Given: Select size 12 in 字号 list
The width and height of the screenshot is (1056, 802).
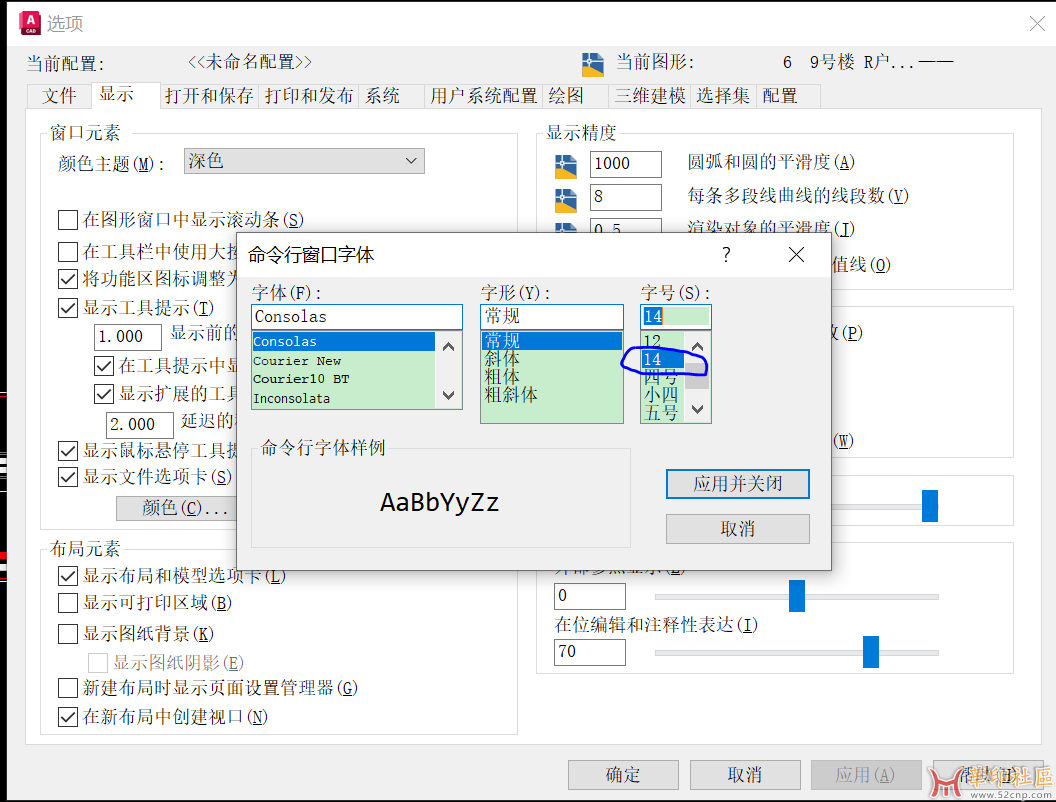Looking at the screenshot, I should click(663, 340).
